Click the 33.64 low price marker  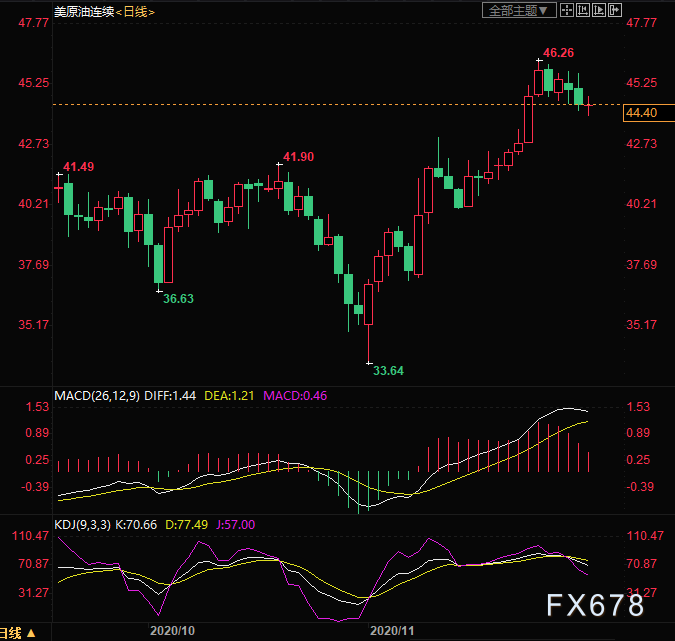pyautogui.click(x=389, y=371)
